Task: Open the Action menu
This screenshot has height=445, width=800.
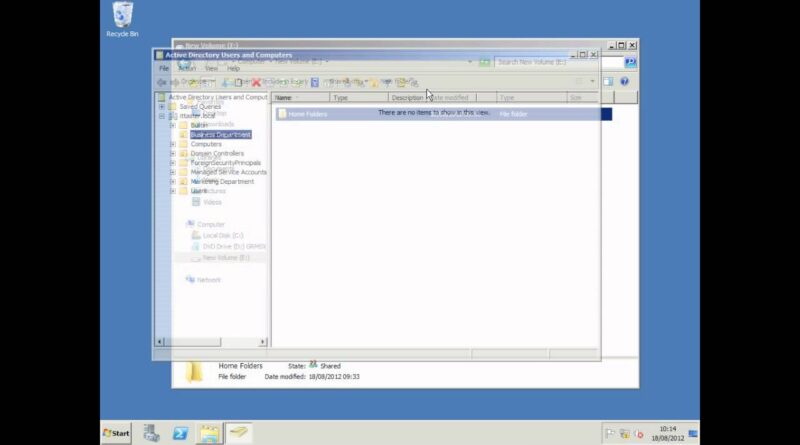Action: click(187, 68)
